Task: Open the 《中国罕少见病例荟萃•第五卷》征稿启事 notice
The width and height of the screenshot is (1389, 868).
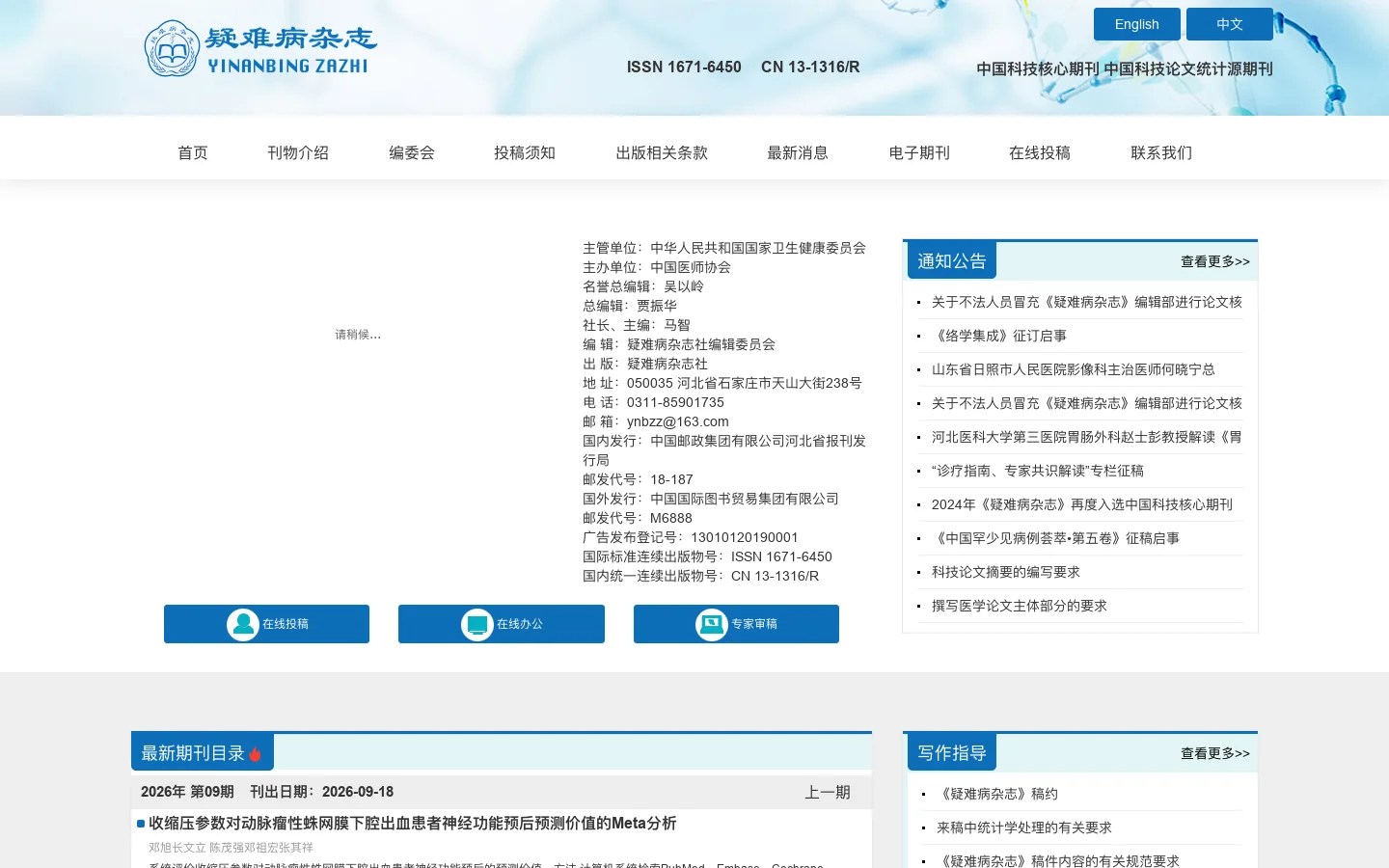Action: 1055,538
